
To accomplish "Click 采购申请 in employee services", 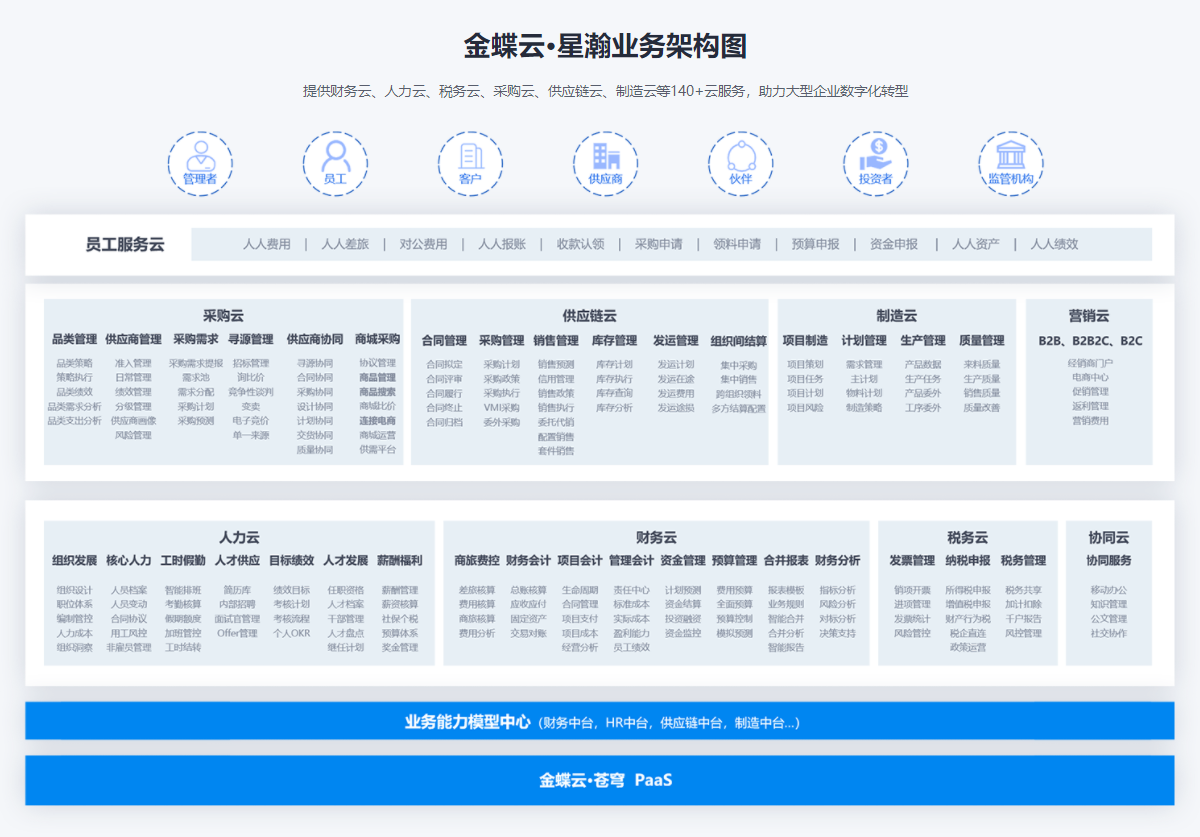I will coord(659,244).
